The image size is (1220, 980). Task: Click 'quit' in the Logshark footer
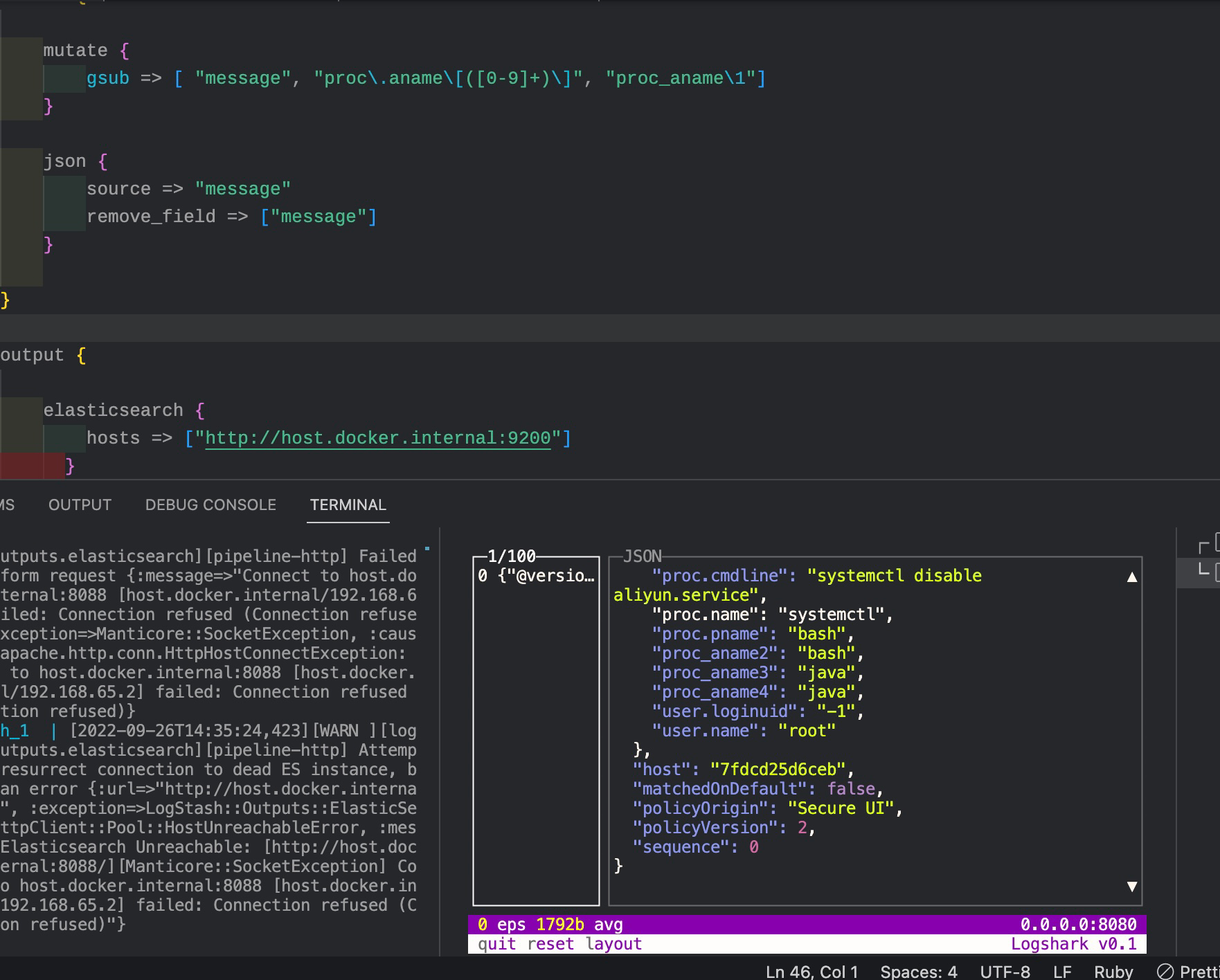point(496,943)
